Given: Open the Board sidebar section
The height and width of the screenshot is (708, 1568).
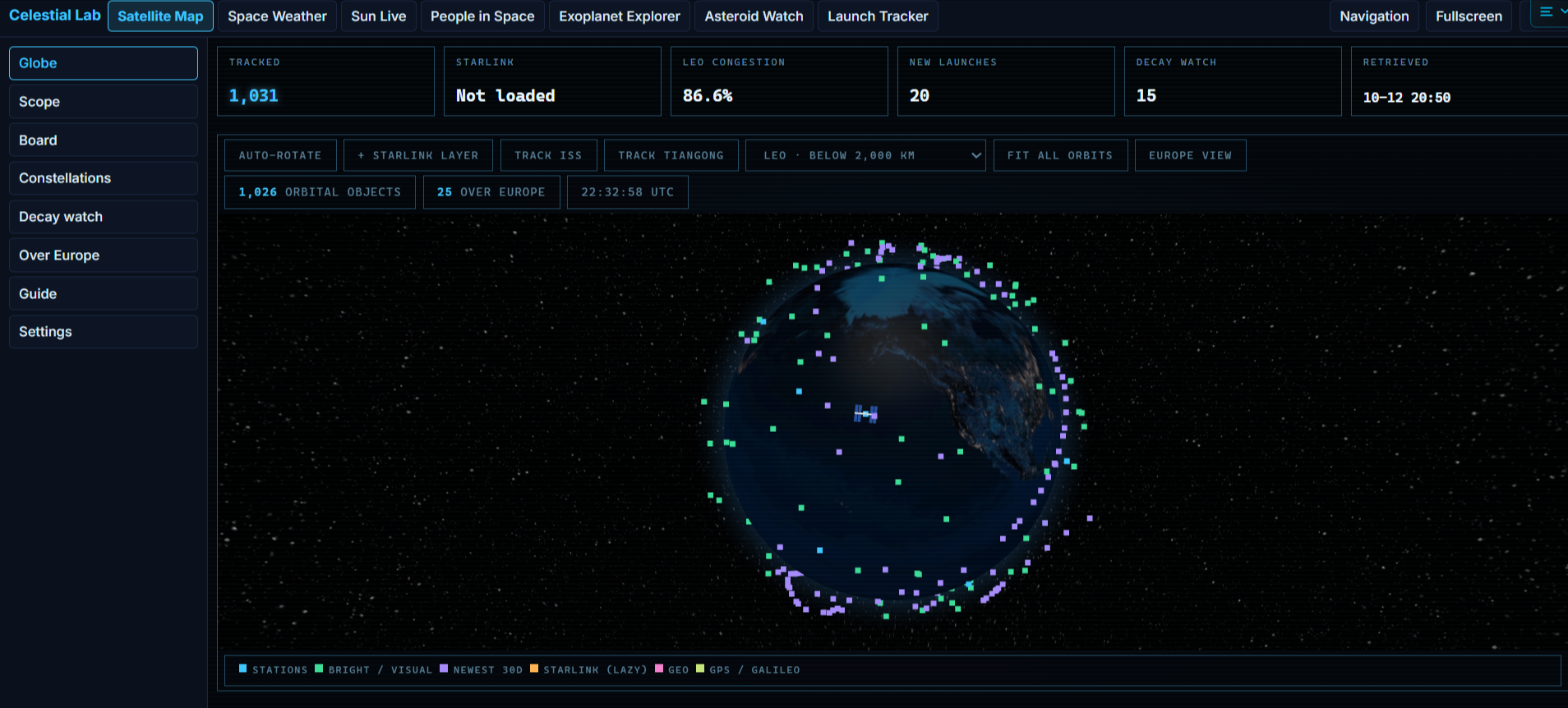Looking at the screenshot, I should tap(104, 140).
